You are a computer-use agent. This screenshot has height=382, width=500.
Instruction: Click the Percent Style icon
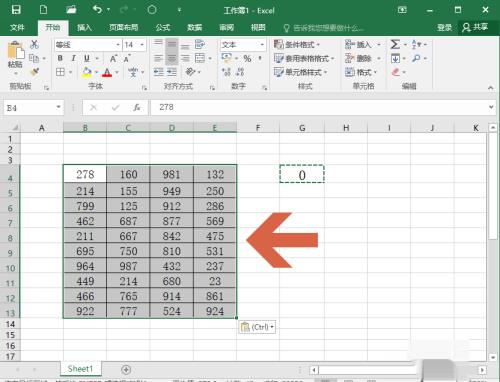click(x=247, y=58)
